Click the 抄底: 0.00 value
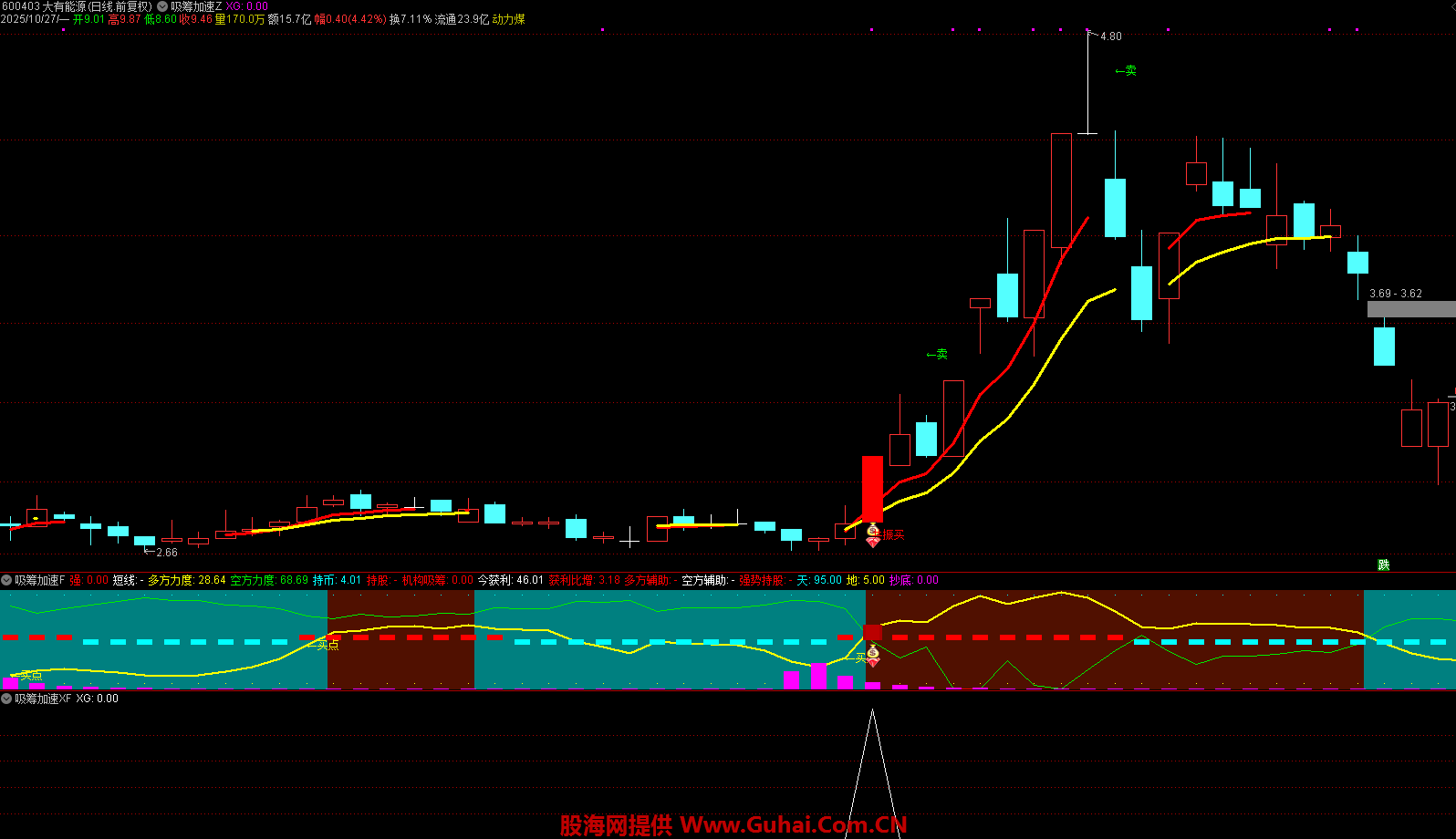This screenshot has height=839, width=1456. click(x=914, y=580)
